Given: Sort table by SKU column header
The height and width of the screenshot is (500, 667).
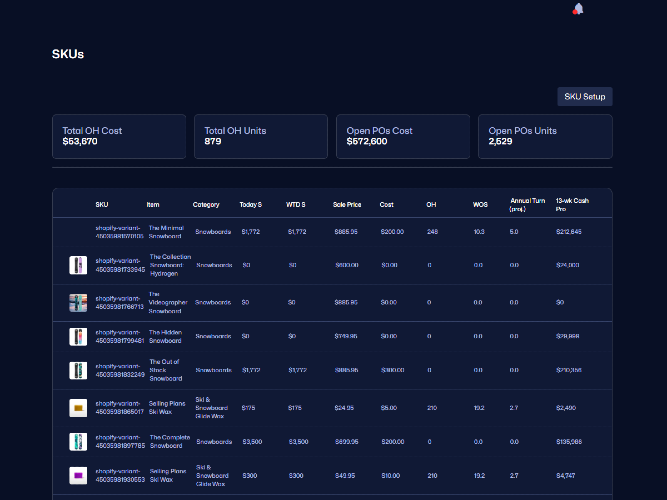Looking at the screenshot, I should click(102, 205).
